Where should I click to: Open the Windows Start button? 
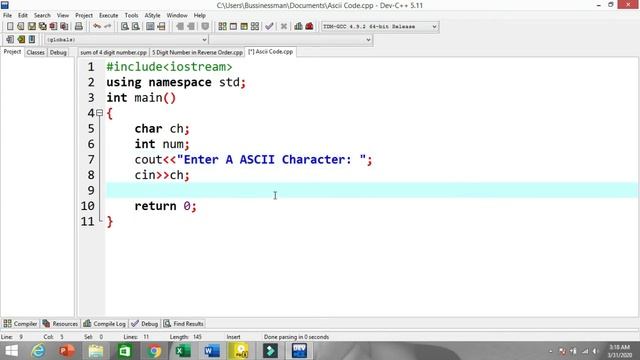tap(11, 351)
